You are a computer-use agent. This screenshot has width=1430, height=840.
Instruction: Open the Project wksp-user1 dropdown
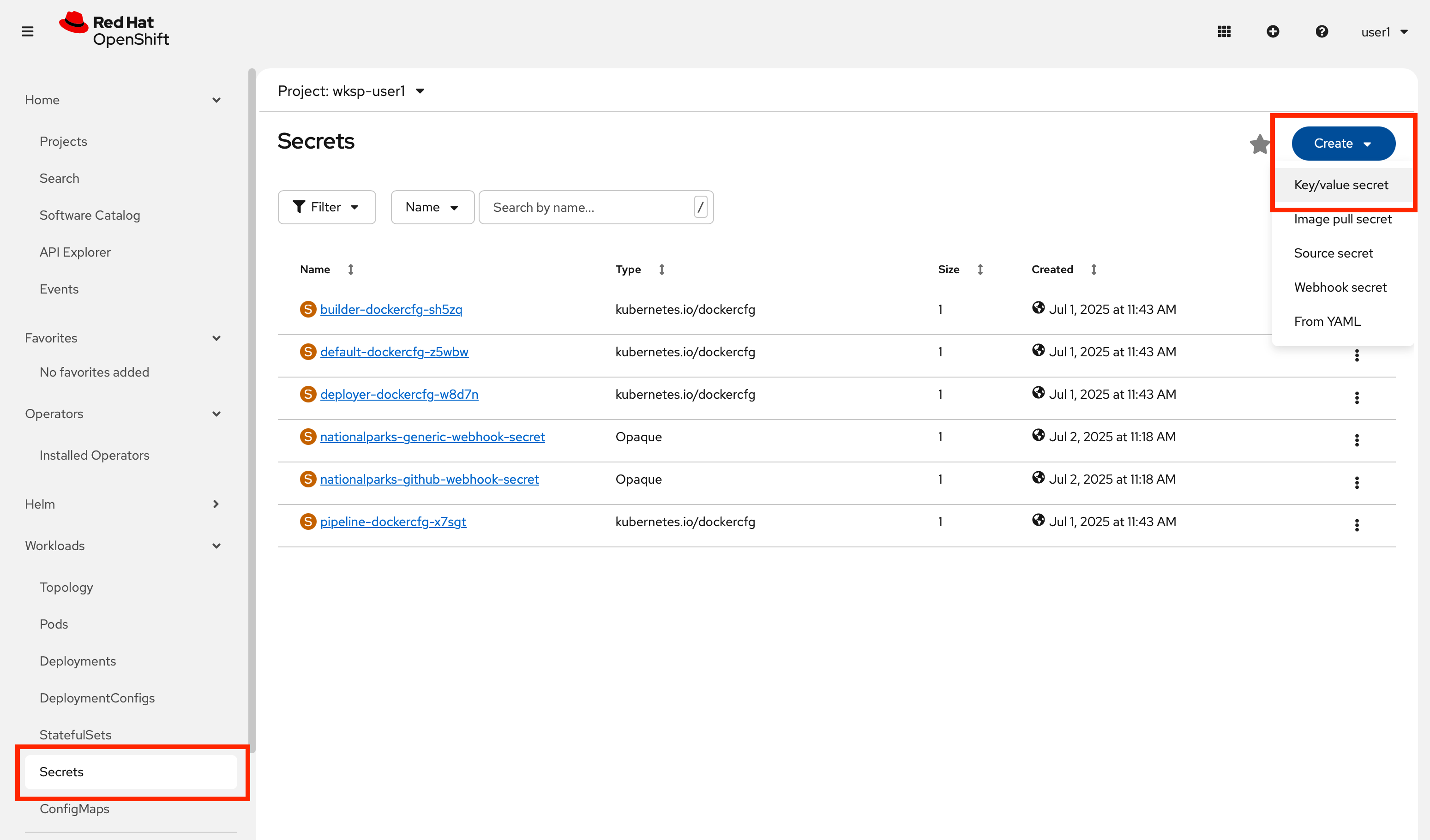click(351, 91)
